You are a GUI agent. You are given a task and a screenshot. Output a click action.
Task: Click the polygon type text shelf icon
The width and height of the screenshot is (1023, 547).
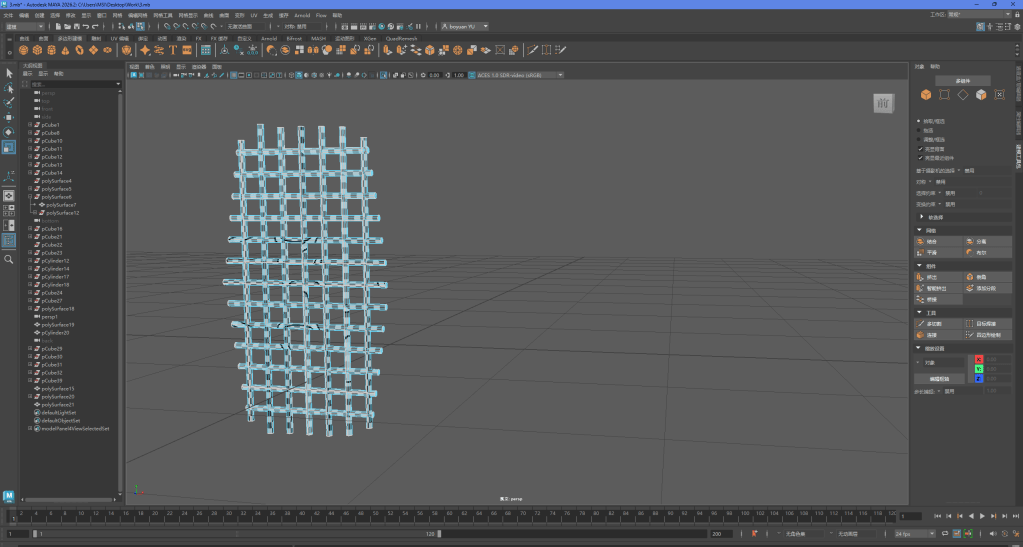click(173, 49)
